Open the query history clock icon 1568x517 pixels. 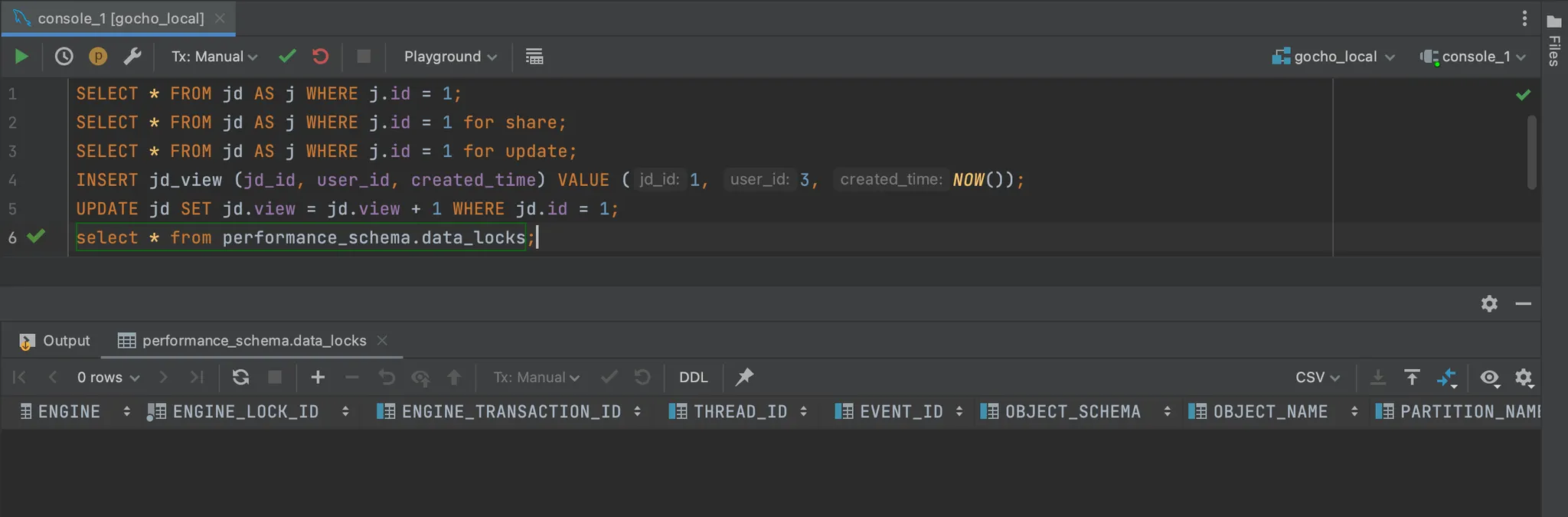(64, 57)
